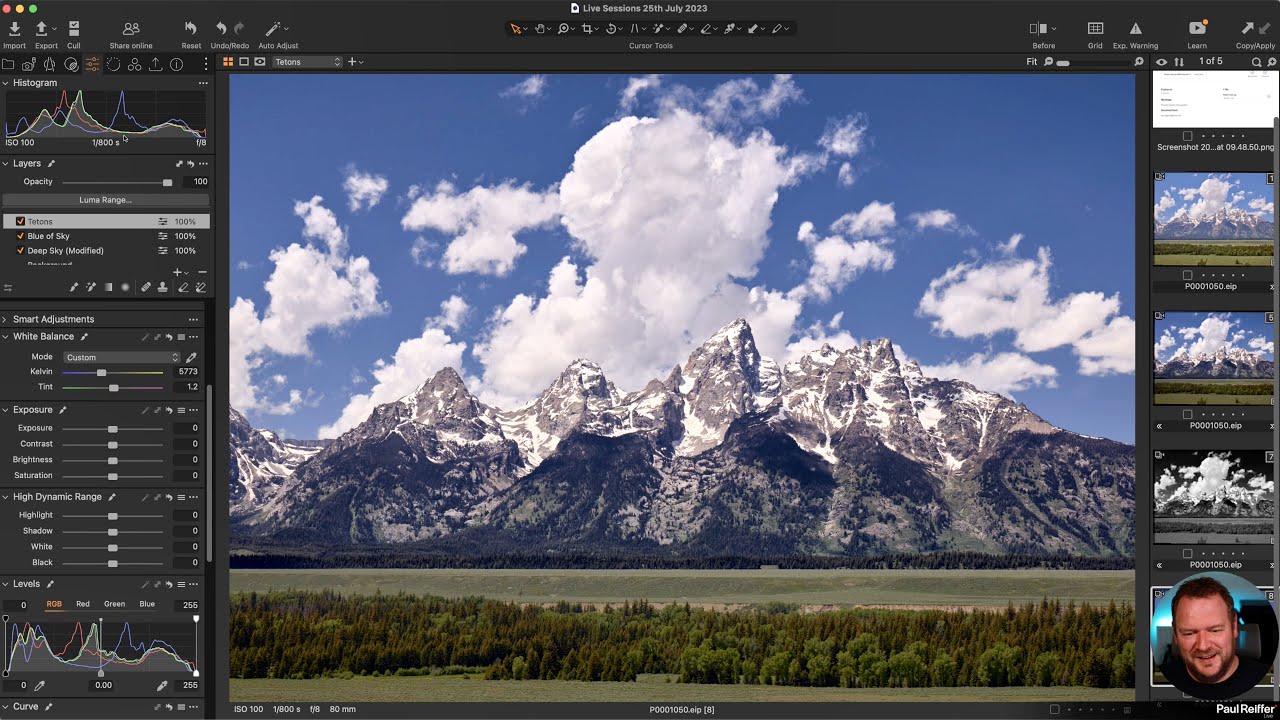Disable the Deep Sky (Modified) layer checkbox
This screenshot has width=1280, height=720.
20,251
